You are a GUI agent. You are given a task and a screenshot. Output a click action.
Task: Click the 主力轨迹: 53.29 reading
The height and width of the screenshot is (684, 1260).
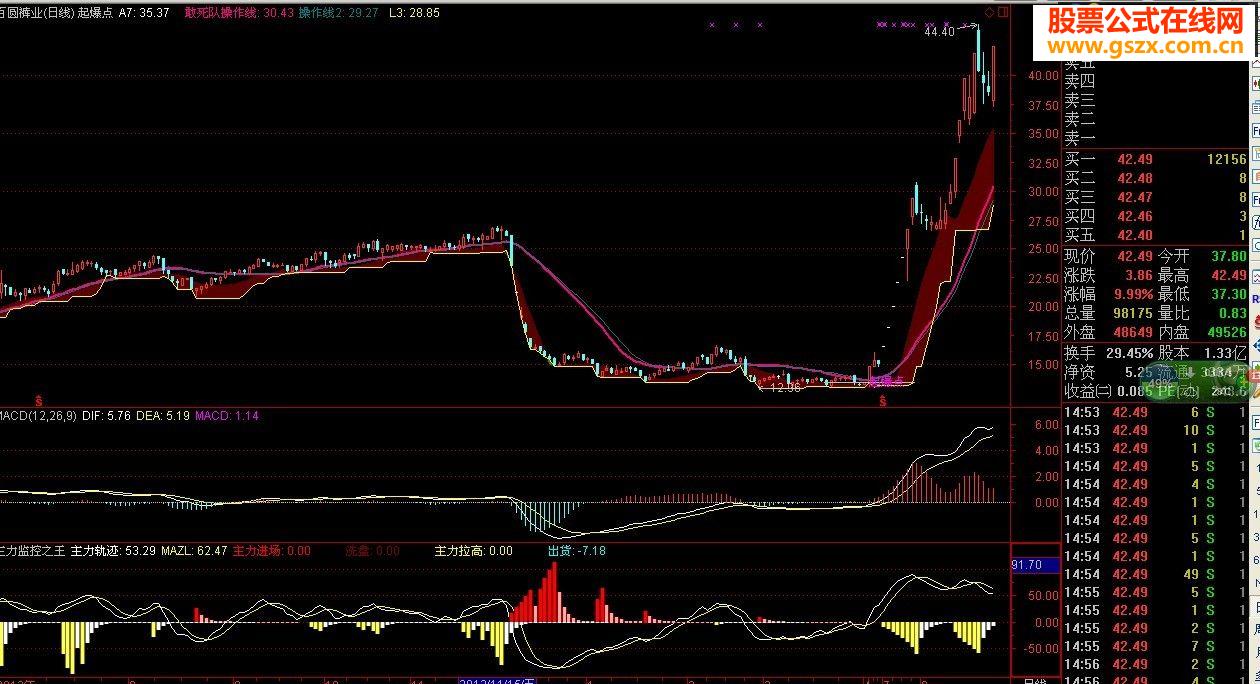point(113,551)
